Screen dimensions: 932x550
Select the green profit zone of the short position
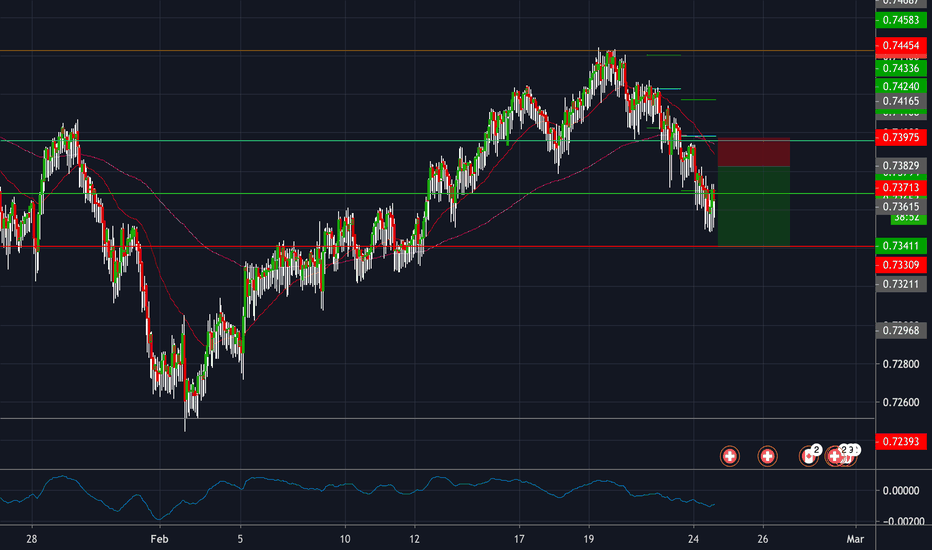754,206
